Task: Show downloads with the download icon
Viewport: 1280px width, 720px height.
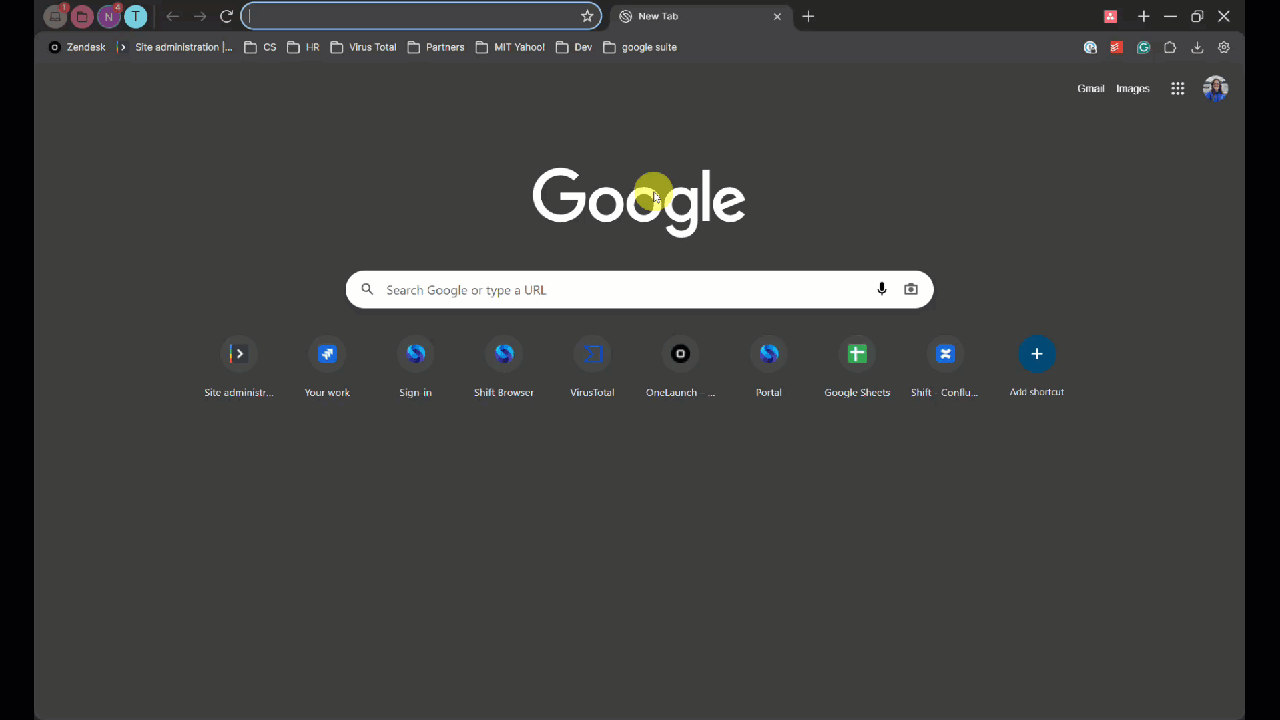Action: (1197, 47)
